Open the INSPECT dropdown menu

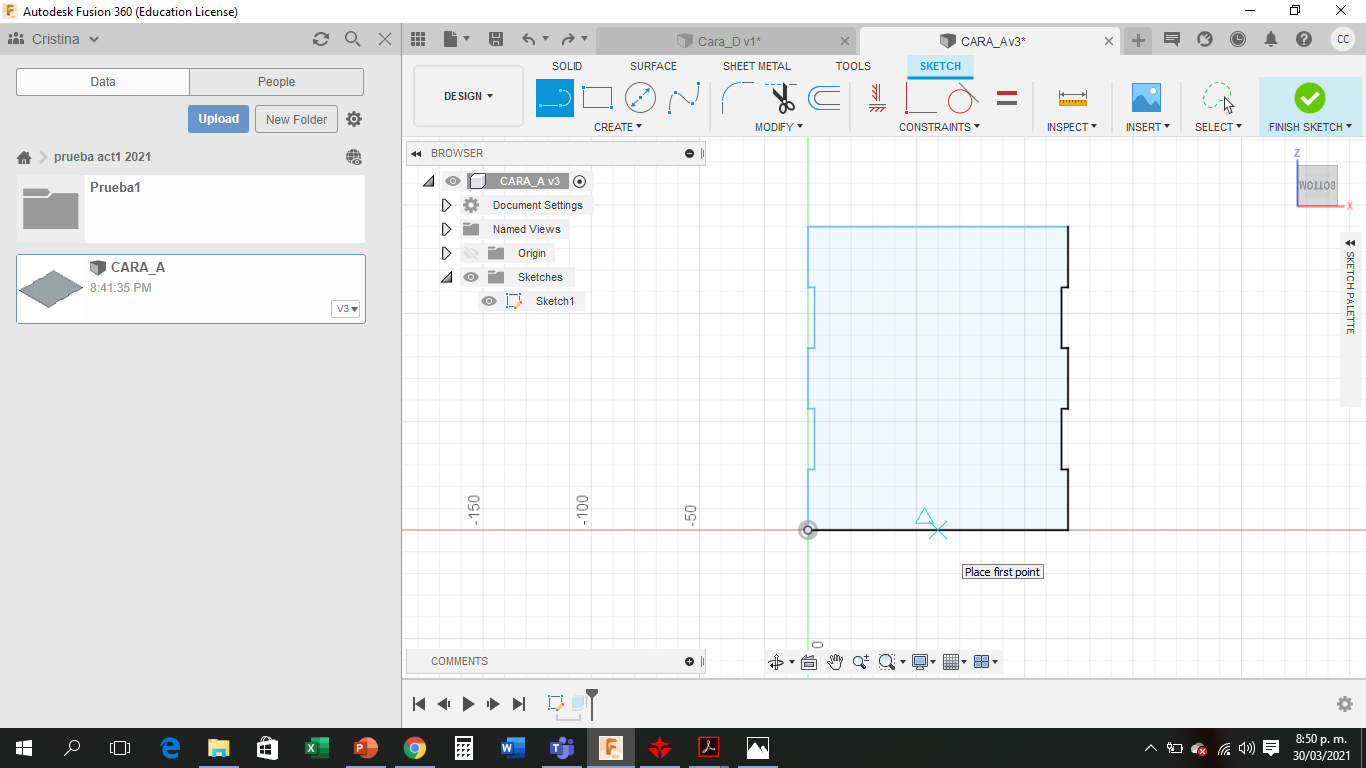point(1072,127)
